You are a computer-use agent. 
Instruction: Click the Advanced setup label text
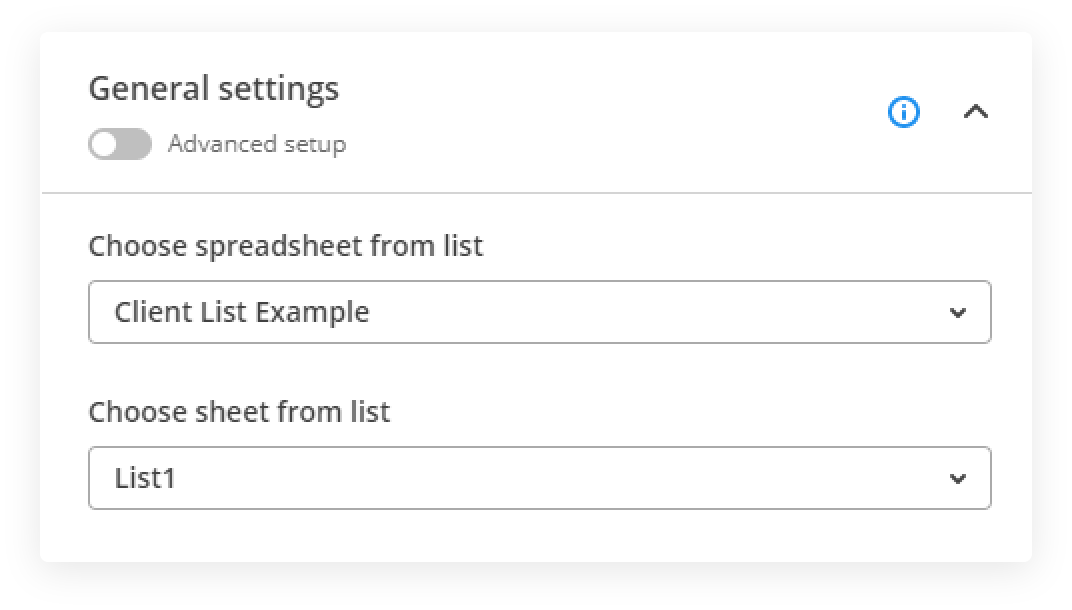click(257, 144)
